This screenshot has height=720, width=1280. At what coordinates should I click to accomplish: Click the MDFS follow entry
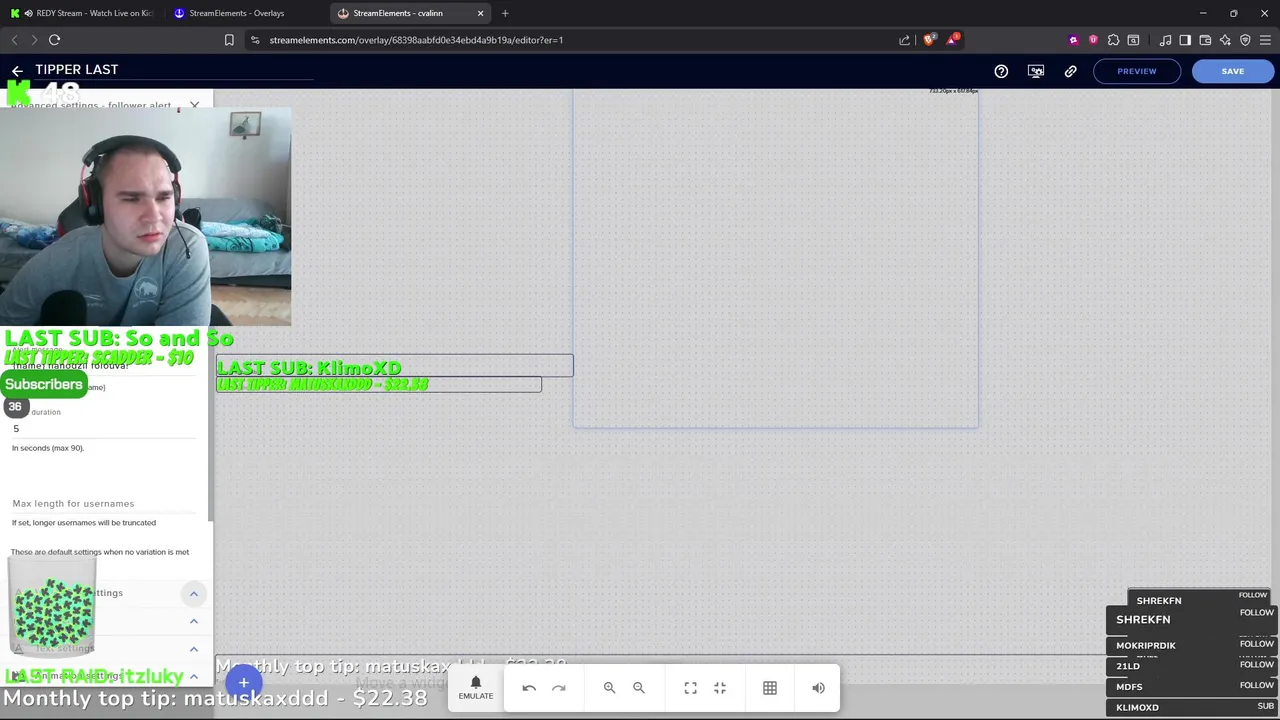(1191, 687)
